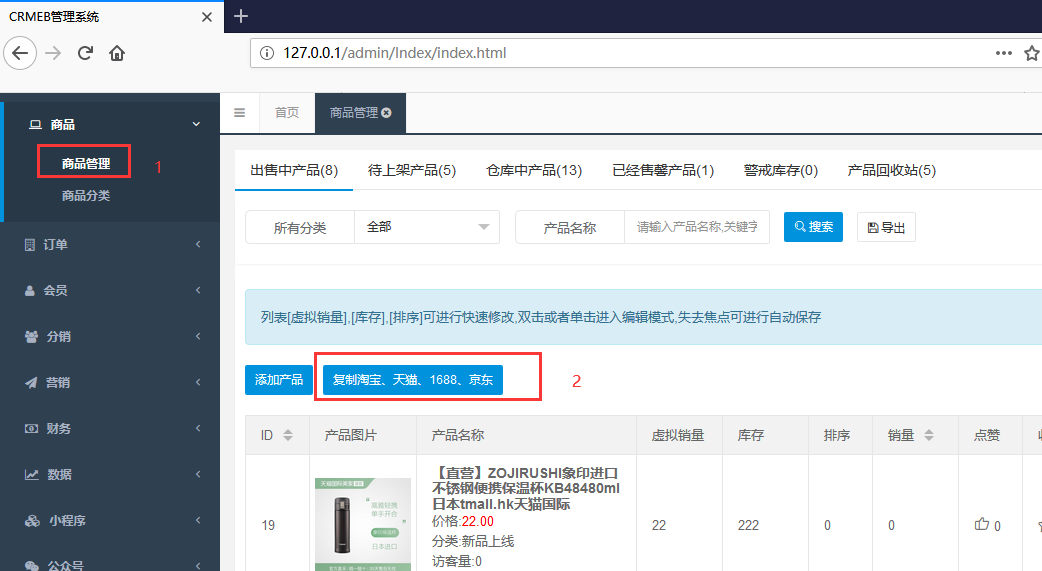Click the ZOJIRUSHI象印 product title text
The image size is (1042, 571).
526,489
